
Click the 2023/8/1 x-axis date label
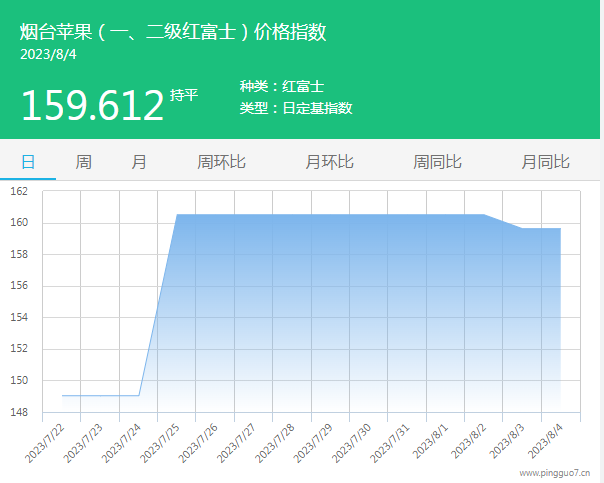(431, 440)
